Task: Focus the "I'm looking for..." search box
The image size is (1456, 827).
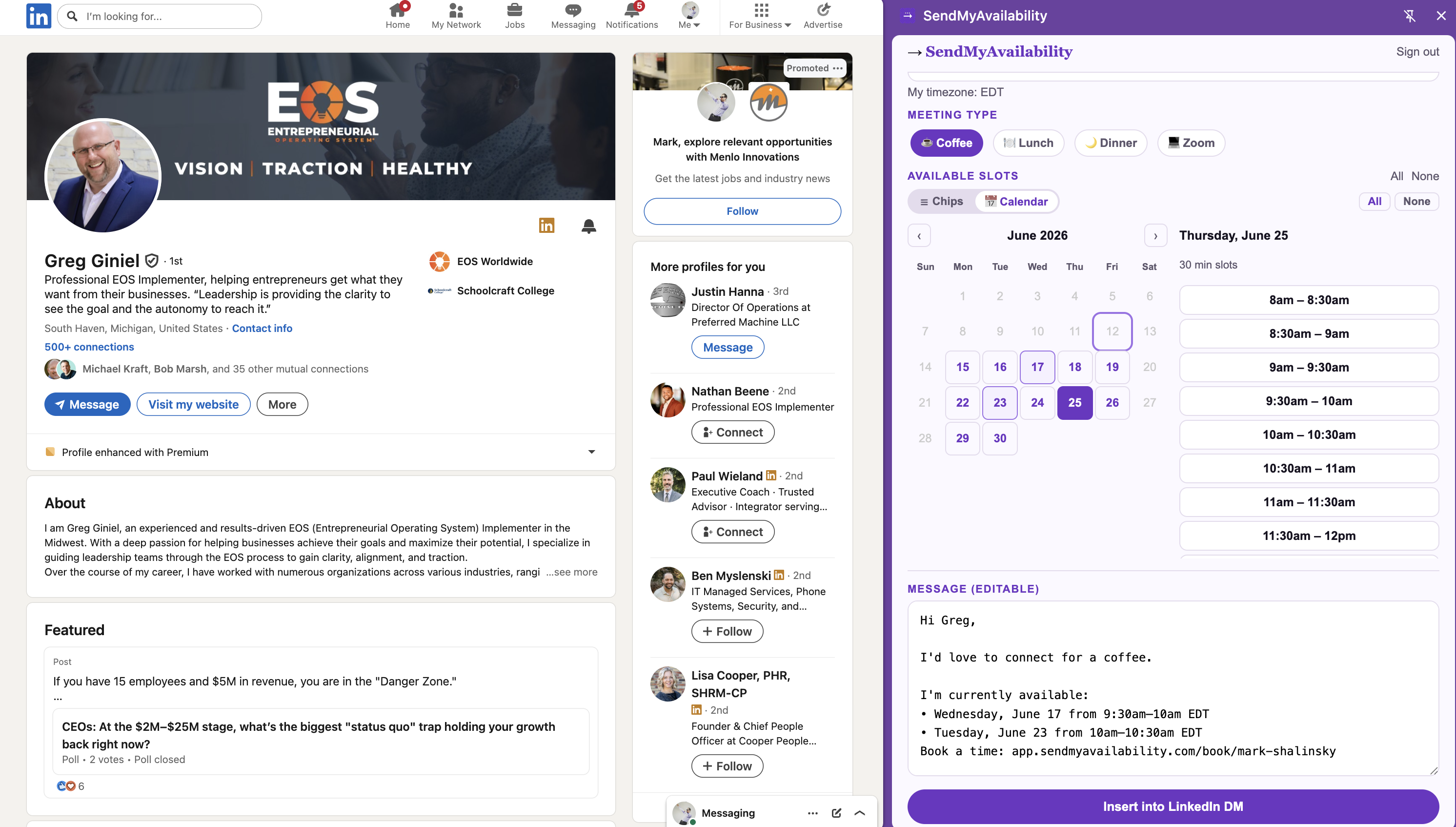Action: 160,17
